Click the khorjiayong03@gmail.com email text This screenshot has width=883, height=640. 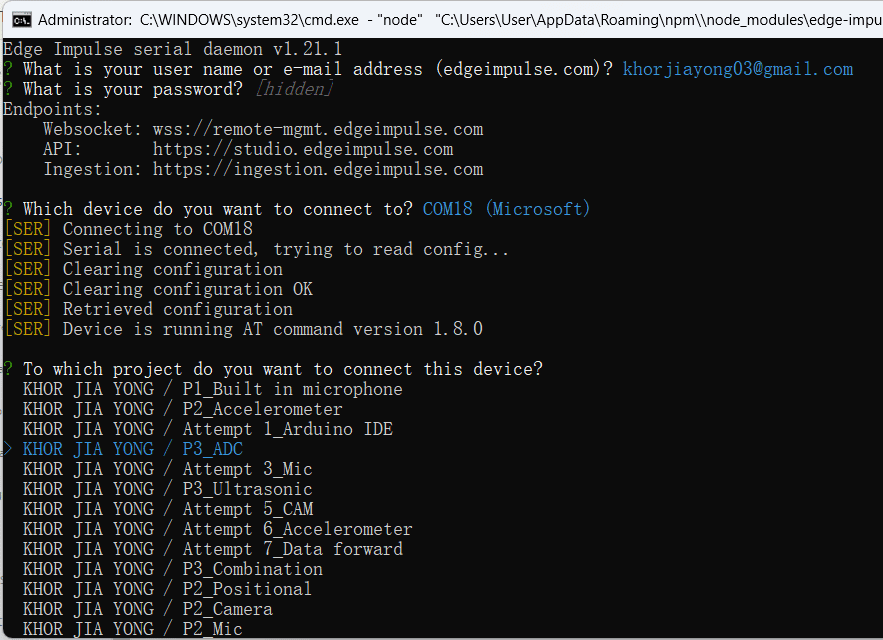[x=738, y=69]
